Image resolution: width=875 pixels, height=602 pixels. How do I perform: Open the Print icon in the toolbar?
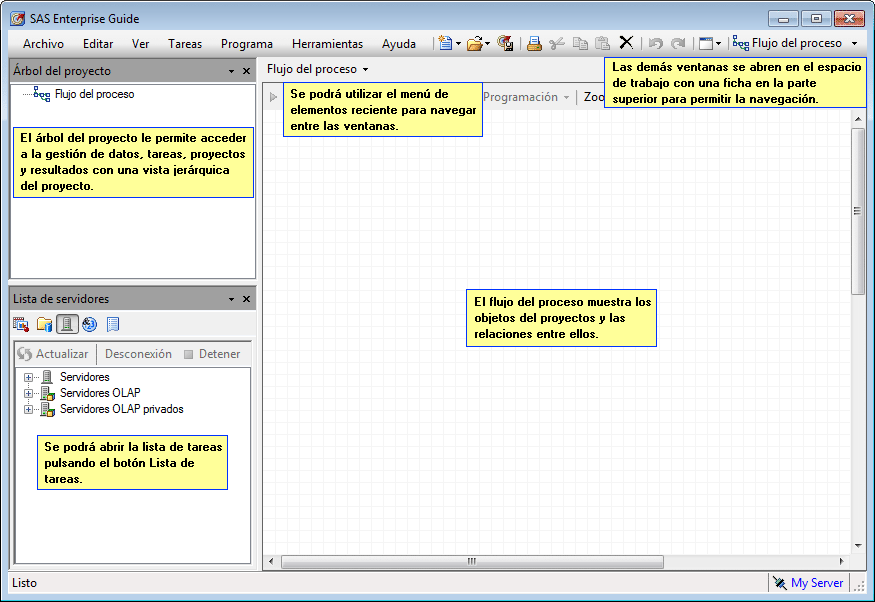click(534, 43)
